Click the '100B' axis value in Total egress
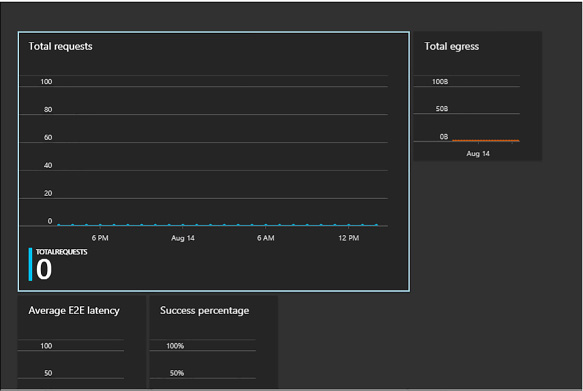Image resolution: width=583 pixels, height=391 pixels. [x=440, y=81]
